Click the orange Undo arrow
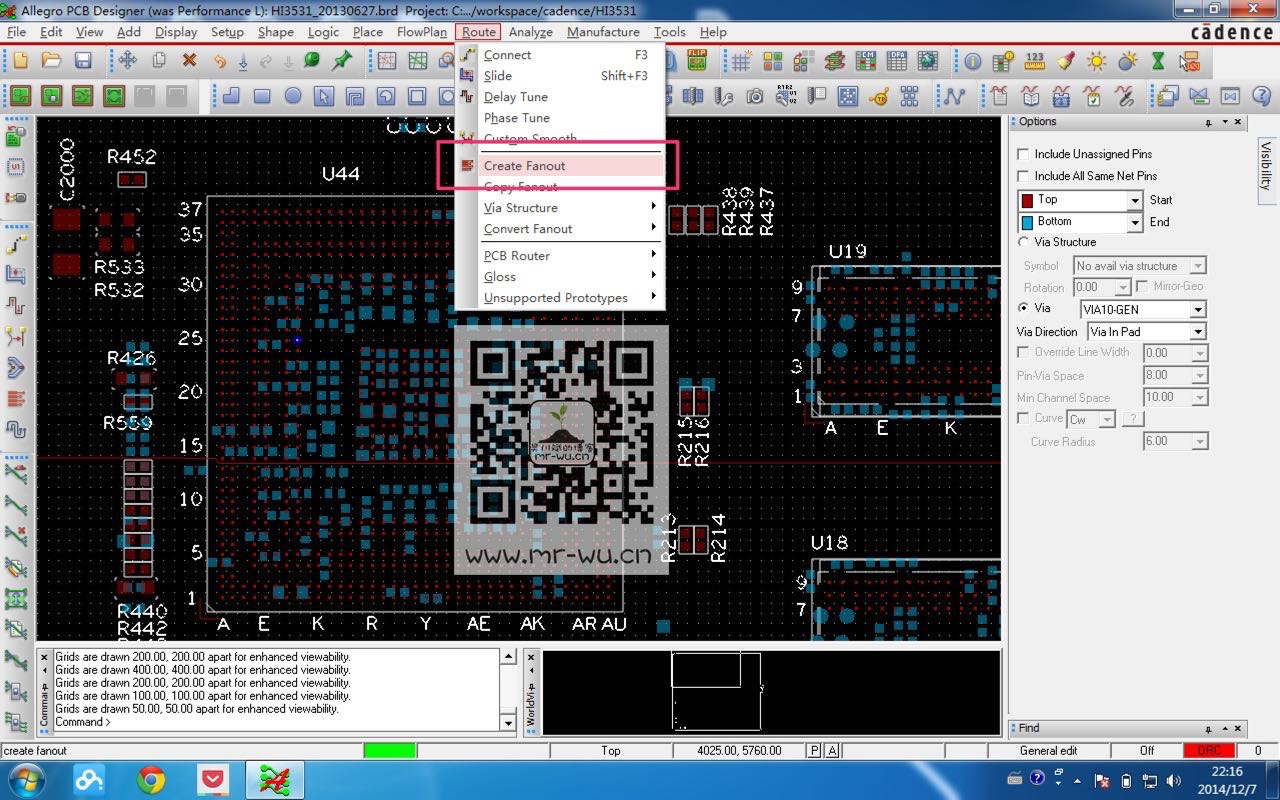Viewport: 1280px width, 800px height. click(x=219, y=61)
